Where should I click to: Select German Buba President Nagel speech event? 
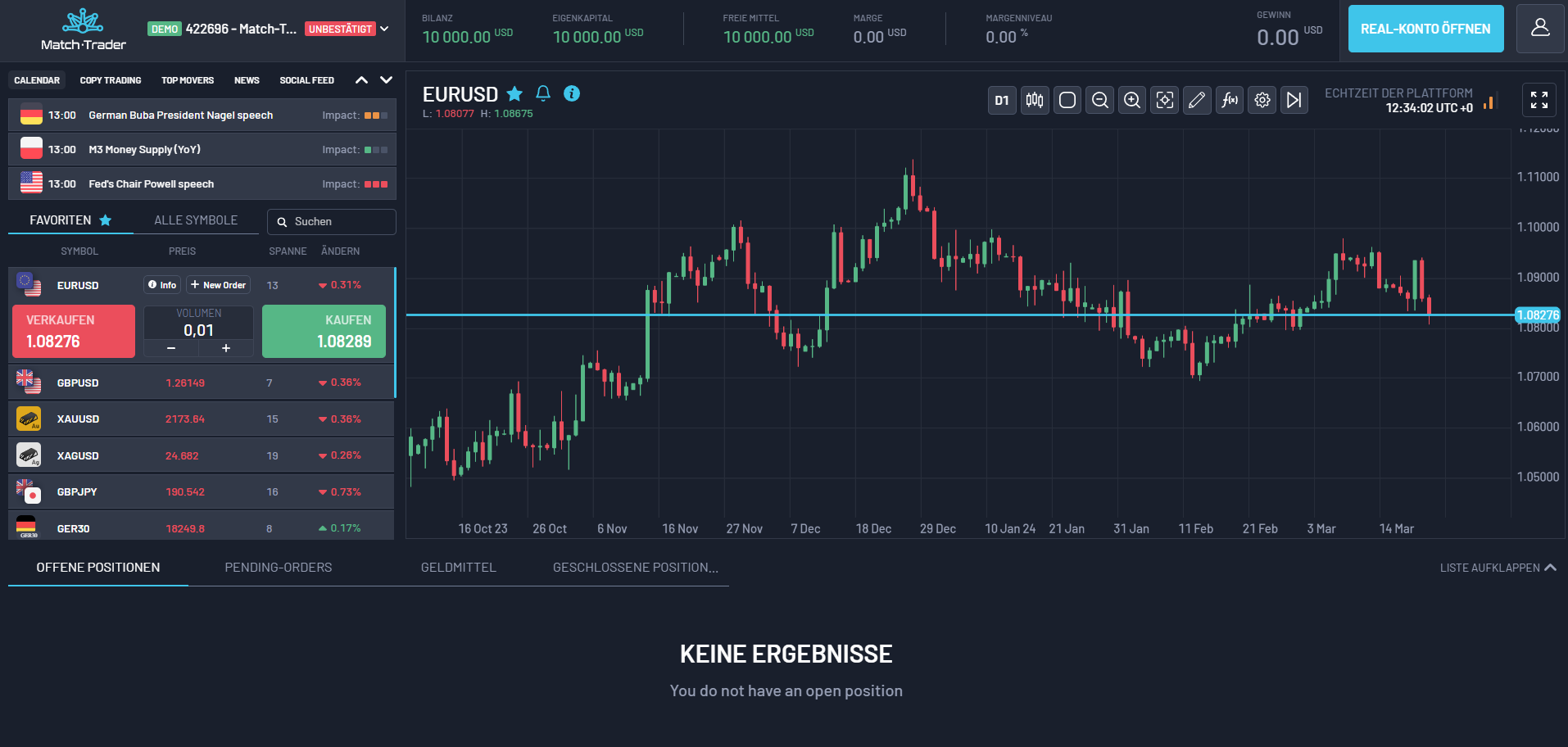coord(202,115)
